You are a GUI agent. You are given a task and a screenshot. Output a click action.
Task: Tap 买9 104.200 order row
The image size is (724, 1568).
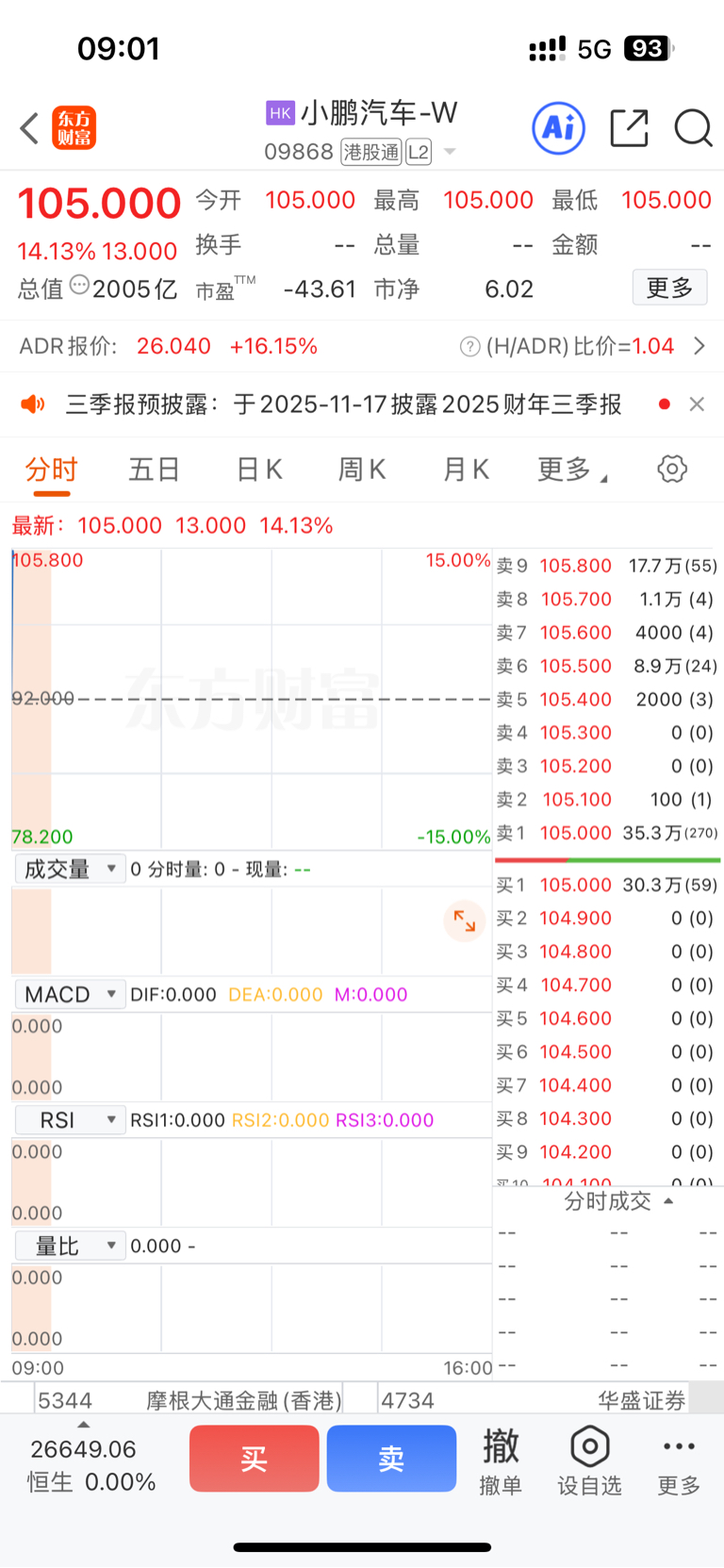click(x=606, y=1152)
